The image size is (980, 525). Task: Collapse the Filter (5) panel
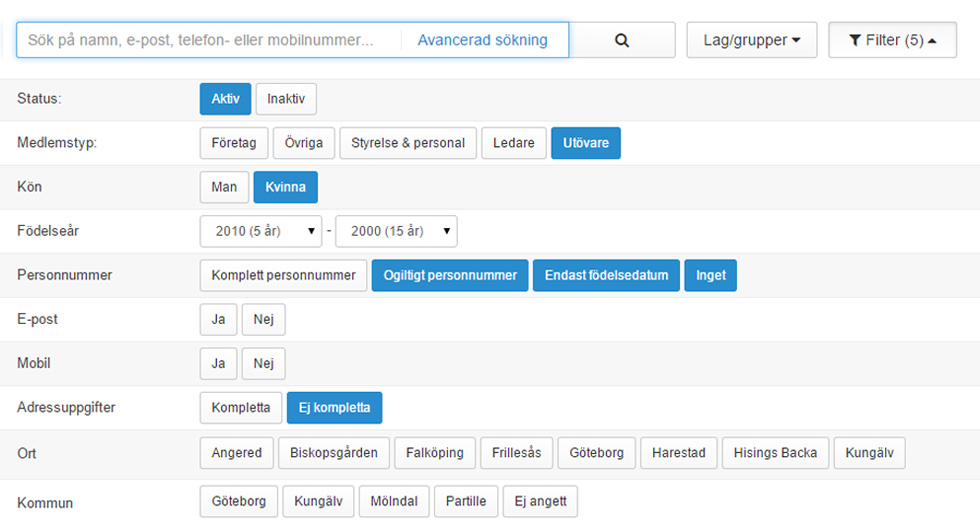pyautogui.click(x=892, y=41)
